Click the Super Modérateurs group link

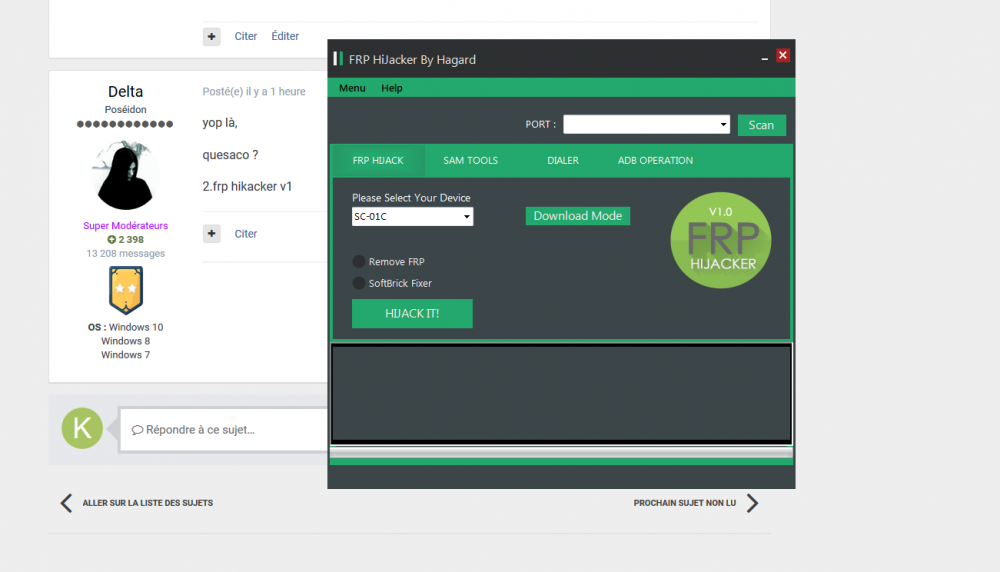(x=126, y=226)
